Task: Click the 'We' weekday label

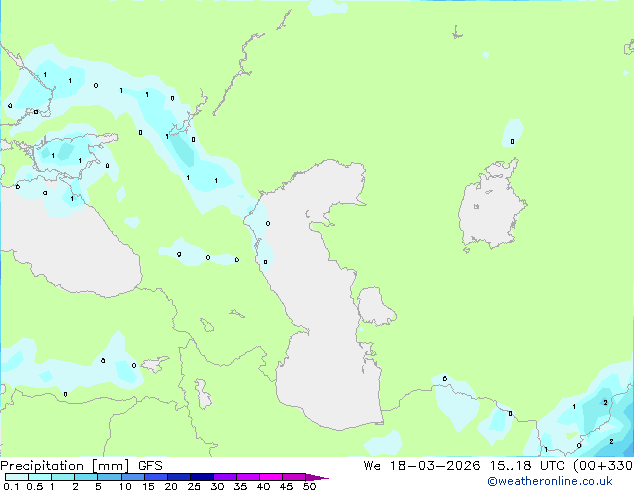Action: tap(372, 466)
